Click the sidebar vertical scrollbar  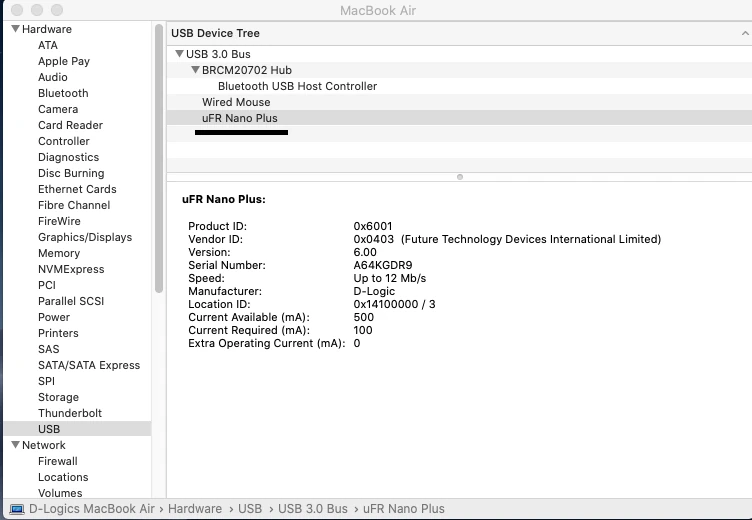(x=159, y=158)
